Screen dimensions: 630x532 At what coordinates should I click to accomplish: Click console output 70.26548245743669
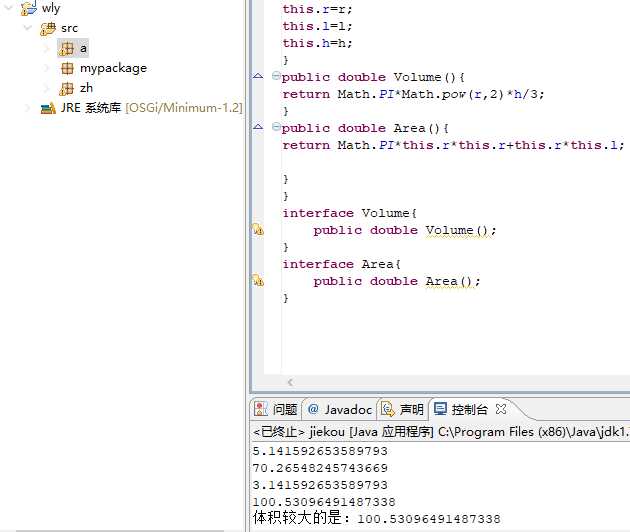(x=320, y=468)
